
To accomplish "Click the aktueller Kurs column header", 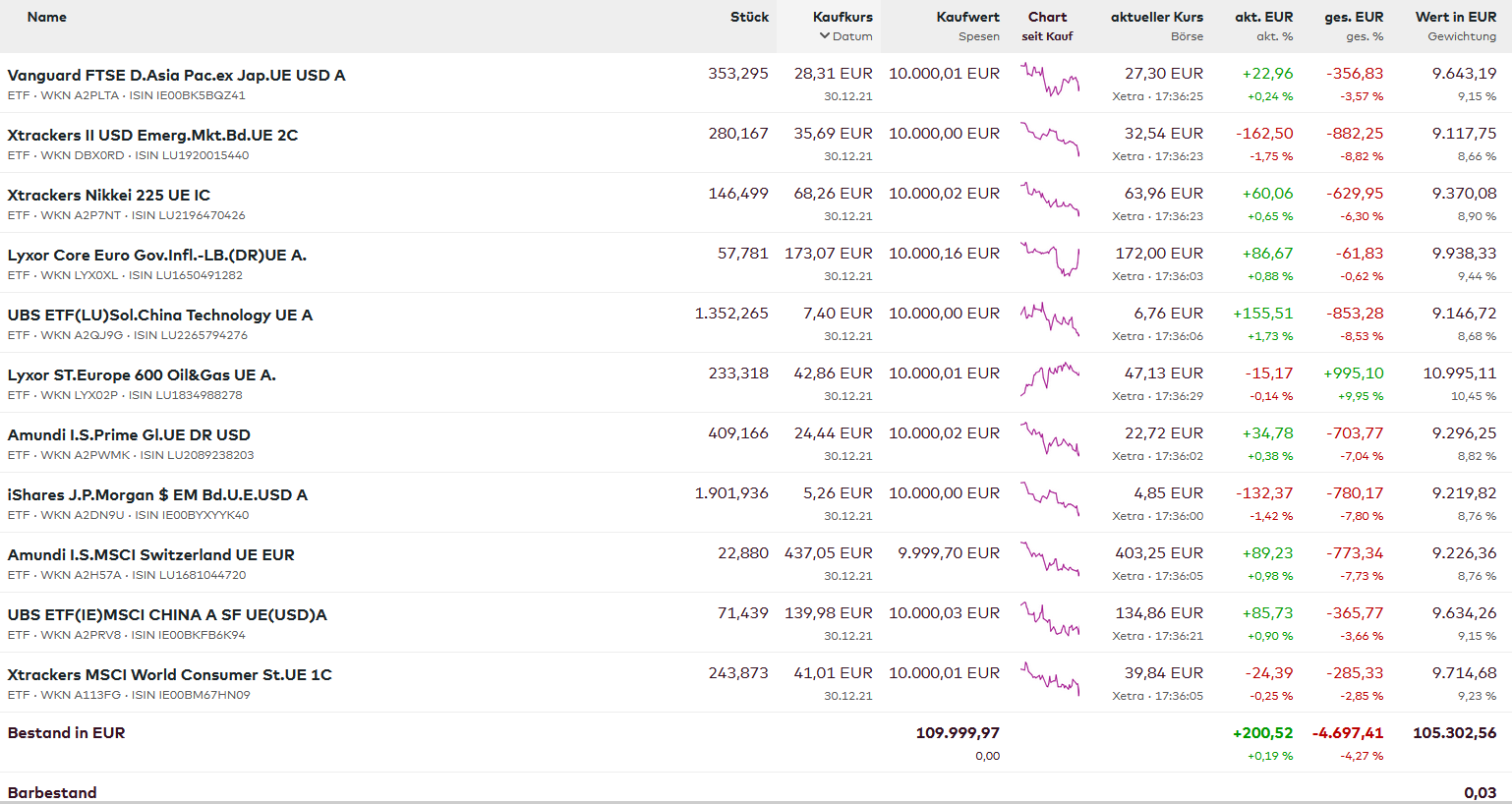I will [1156, 17].
